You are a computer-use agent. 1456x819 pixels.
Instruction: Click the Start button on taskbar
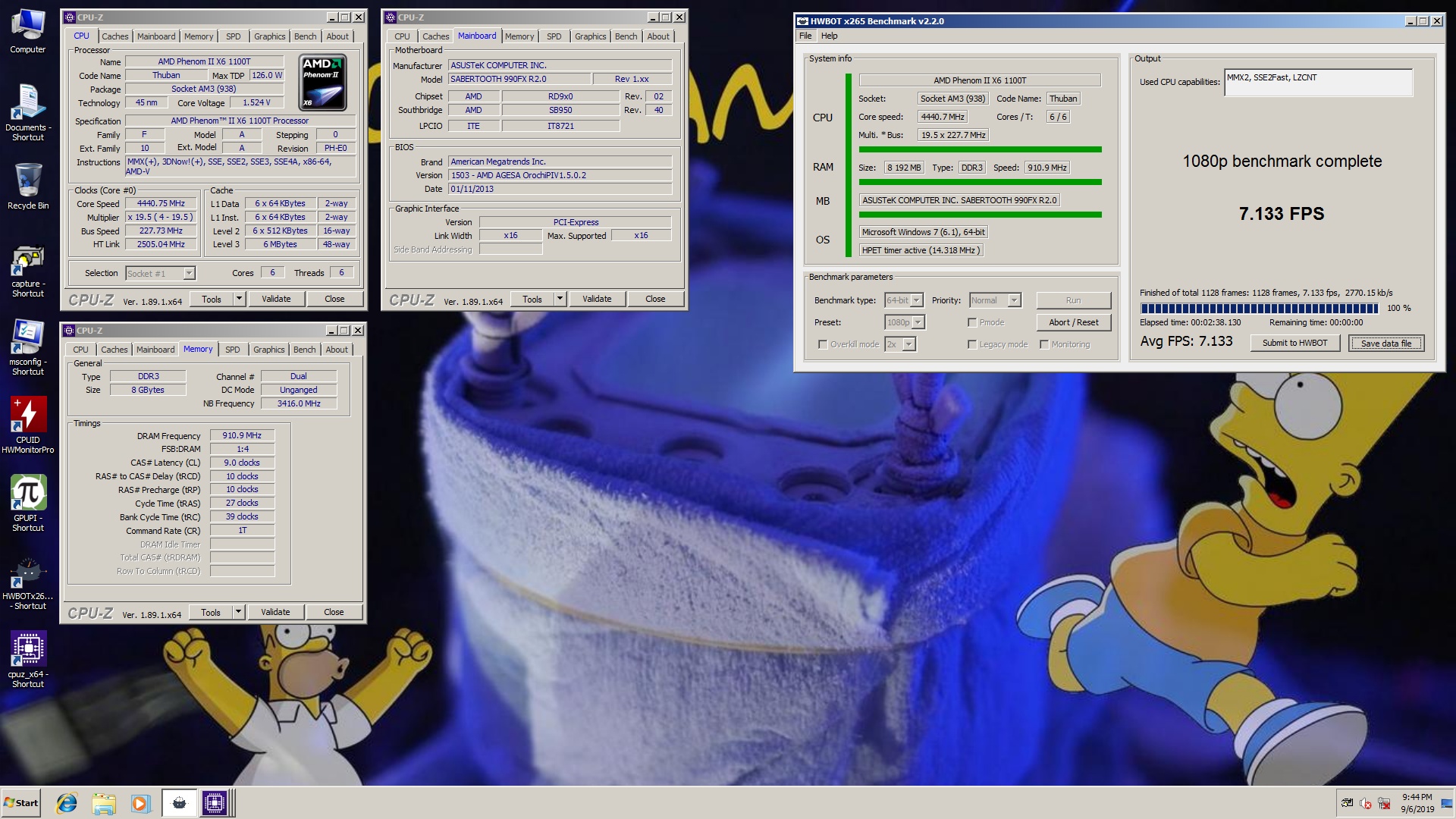21,803
